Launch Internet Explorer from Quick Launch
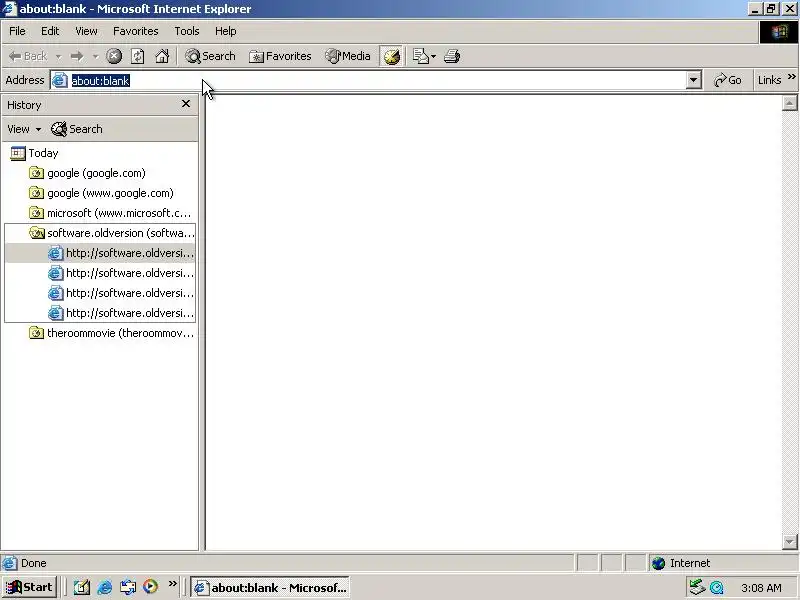The image size is (800, 600). tap(105, 587)
